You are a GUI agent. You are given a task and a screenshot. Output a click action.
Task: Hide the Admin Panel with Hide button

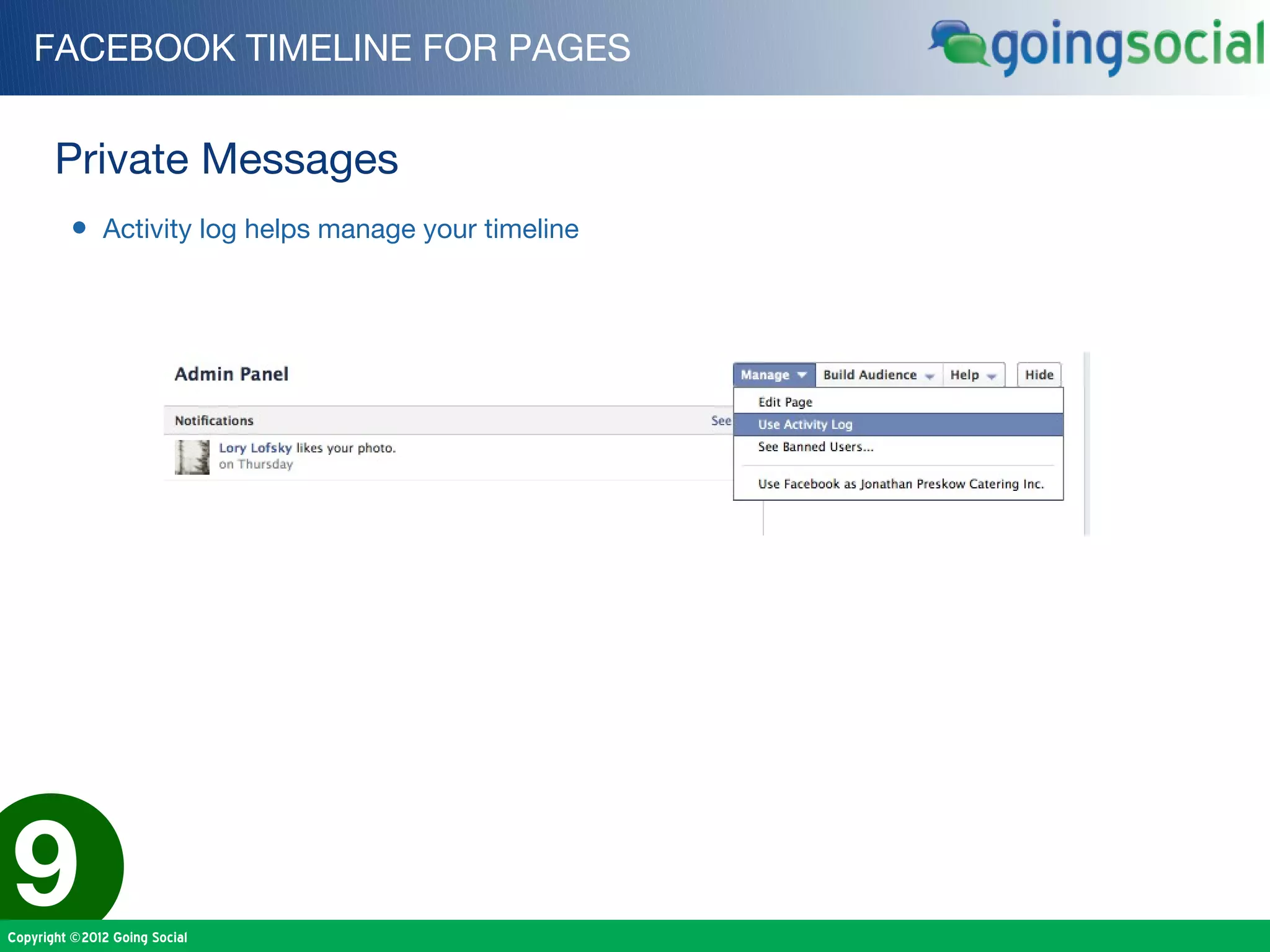(1039, 375)
